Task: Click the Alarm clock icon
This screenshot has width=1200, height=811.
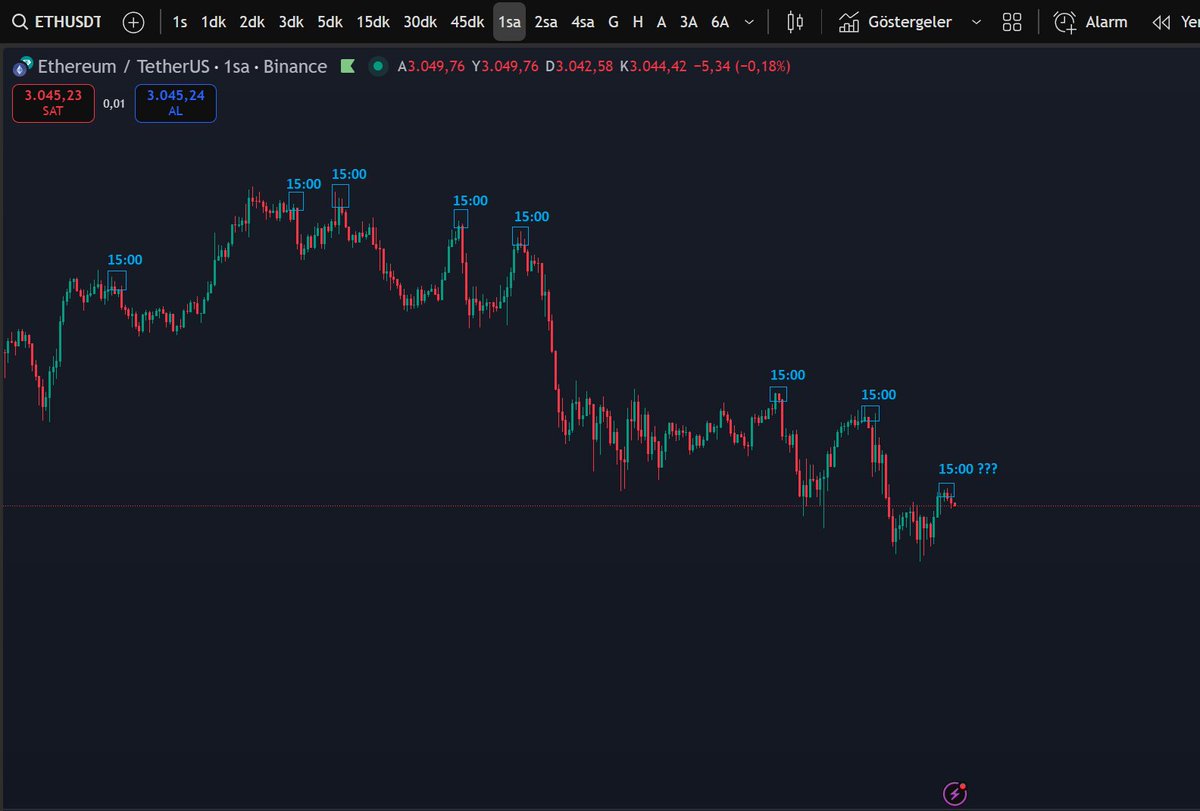Action: pos(1062,21)
